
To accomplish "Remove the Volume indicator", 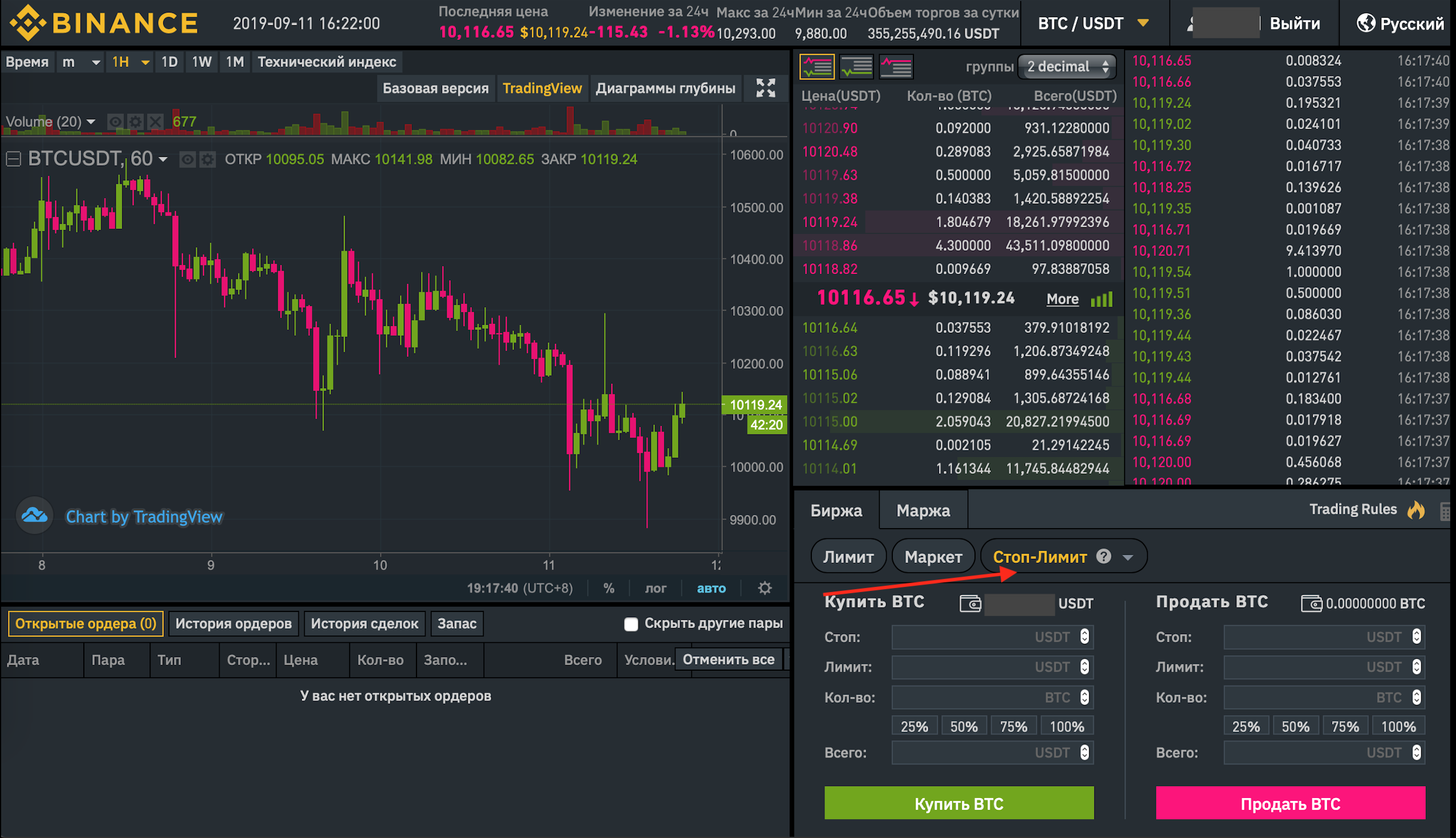I will (155, 122).
